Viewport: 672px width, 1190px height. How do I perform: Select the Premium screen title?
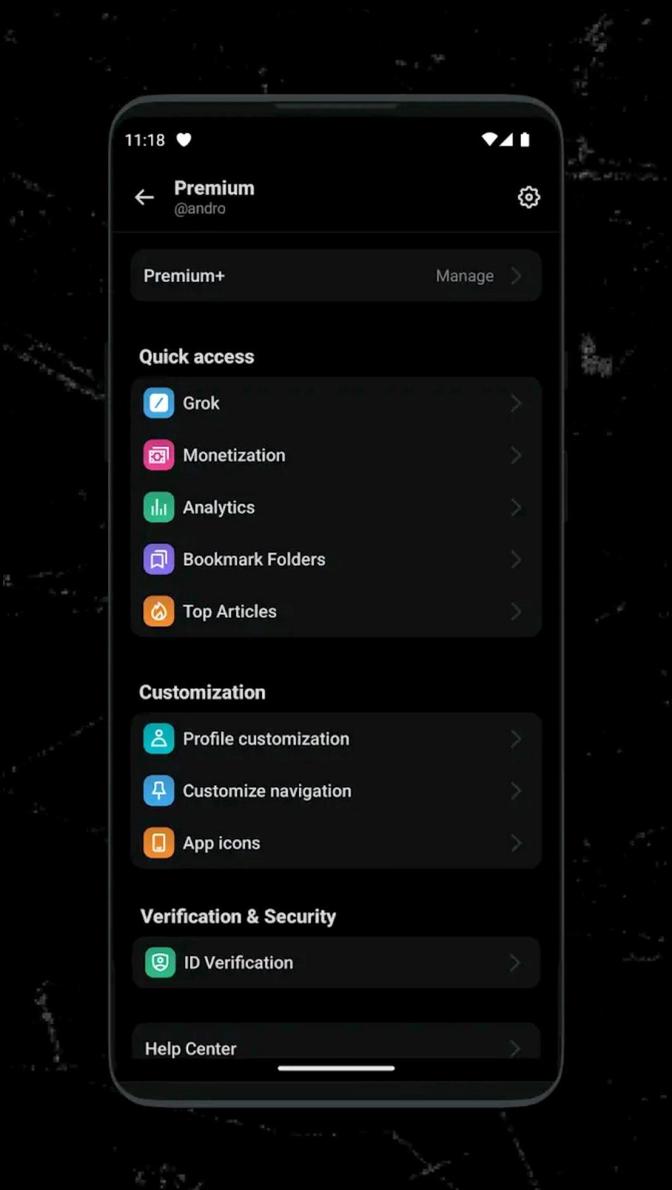click(x=214, y=188)
